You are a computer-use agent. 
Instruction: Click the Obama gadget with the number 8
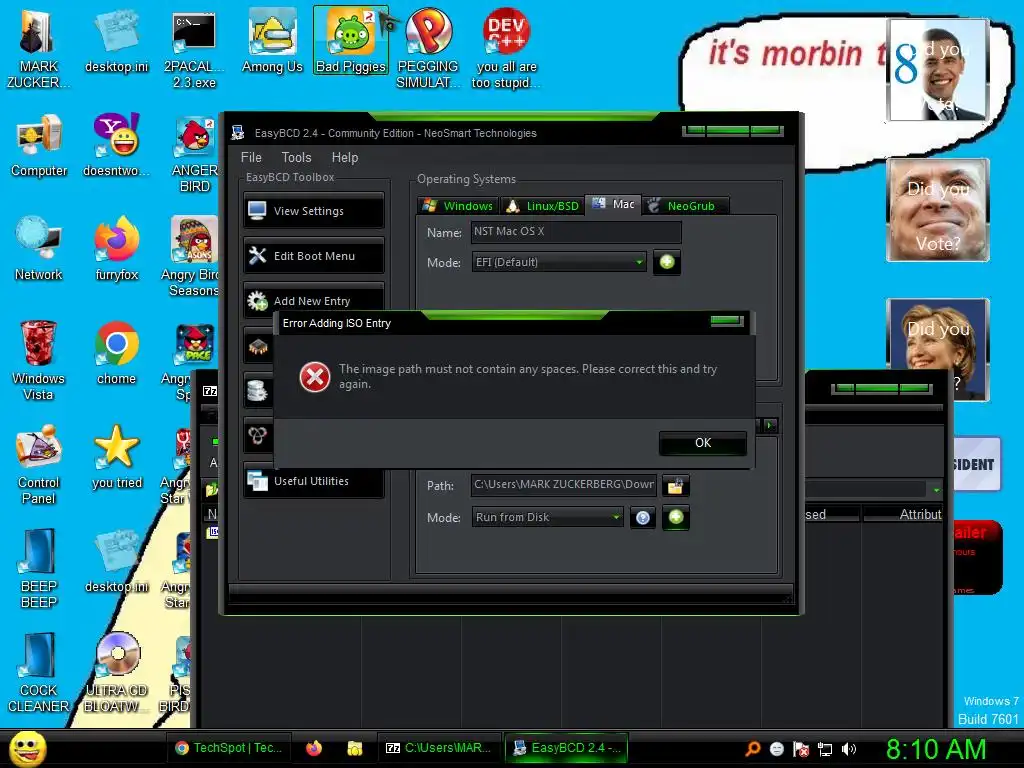pos(936,69)
